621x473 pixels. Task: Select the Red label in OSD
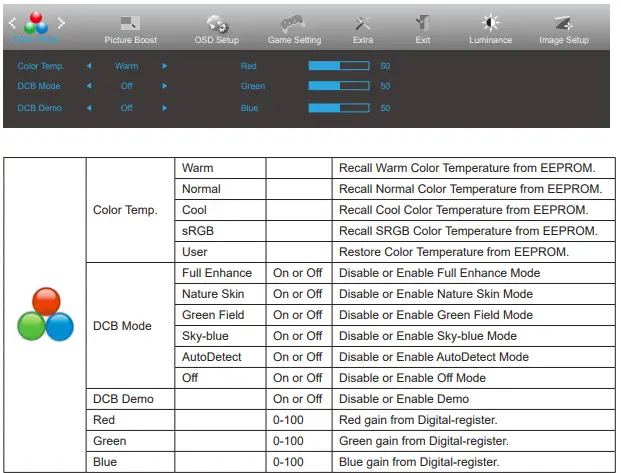248,66
